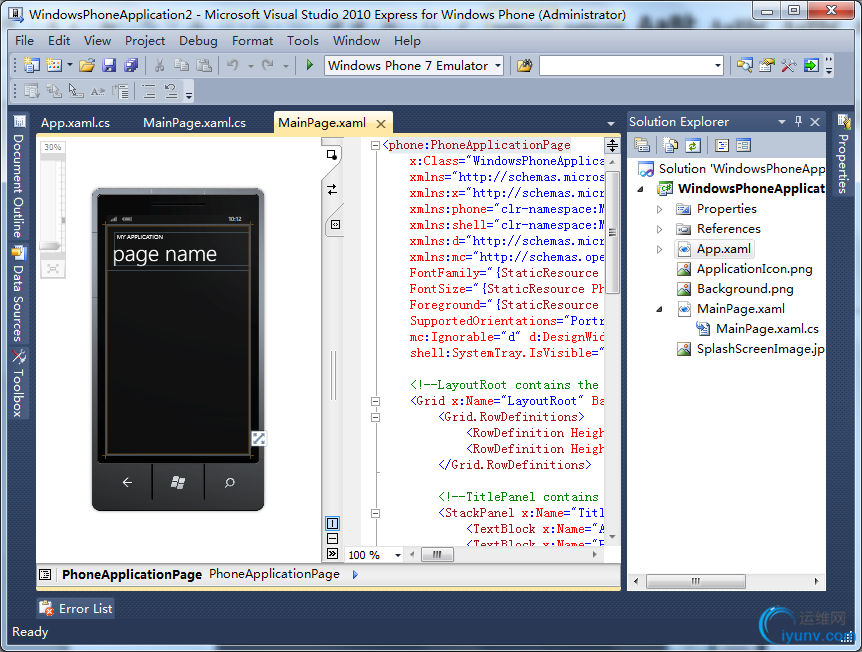Close the MainPage.xaml tab

coord(380,124)
